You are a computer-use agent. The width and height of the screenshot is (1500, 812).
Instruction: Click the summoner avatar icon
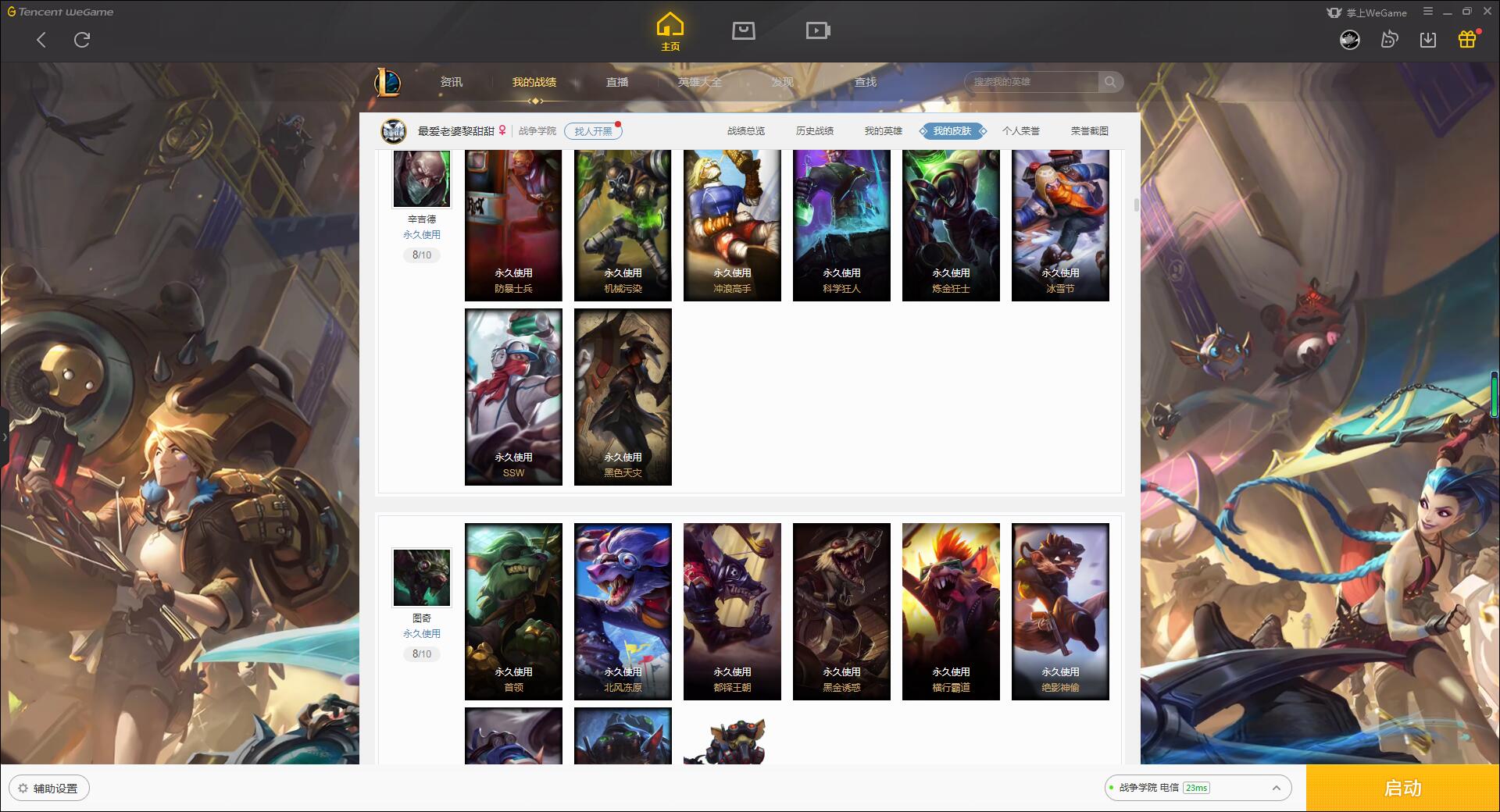pos(394,131)
